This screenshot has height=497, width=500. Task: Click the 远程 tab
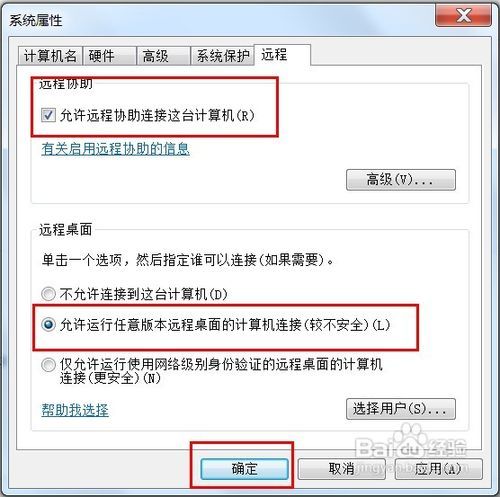point(282,55)
